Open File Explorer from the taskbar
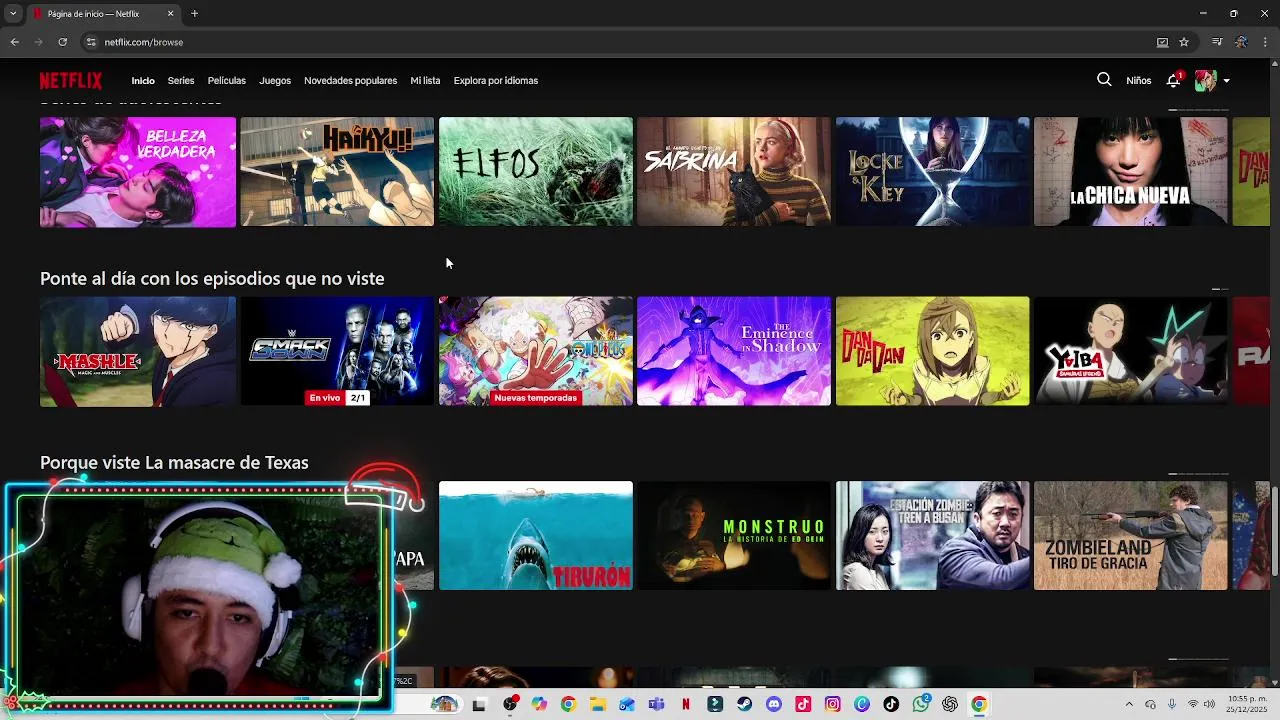The height and width of the screenshot is (720, 1280). [598, 705]
